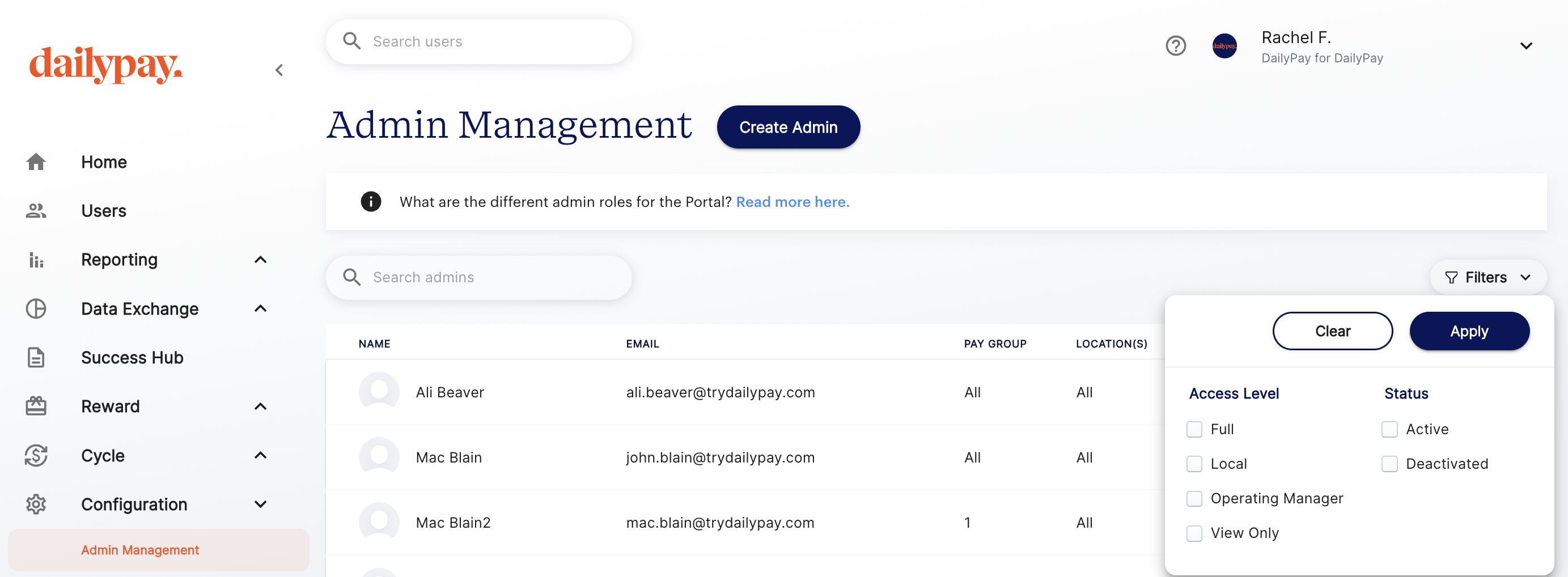Viewport: 1568px width, 577px height.
Task: Click the Reporting bar chart icon
Action: (x=36, y=260)
